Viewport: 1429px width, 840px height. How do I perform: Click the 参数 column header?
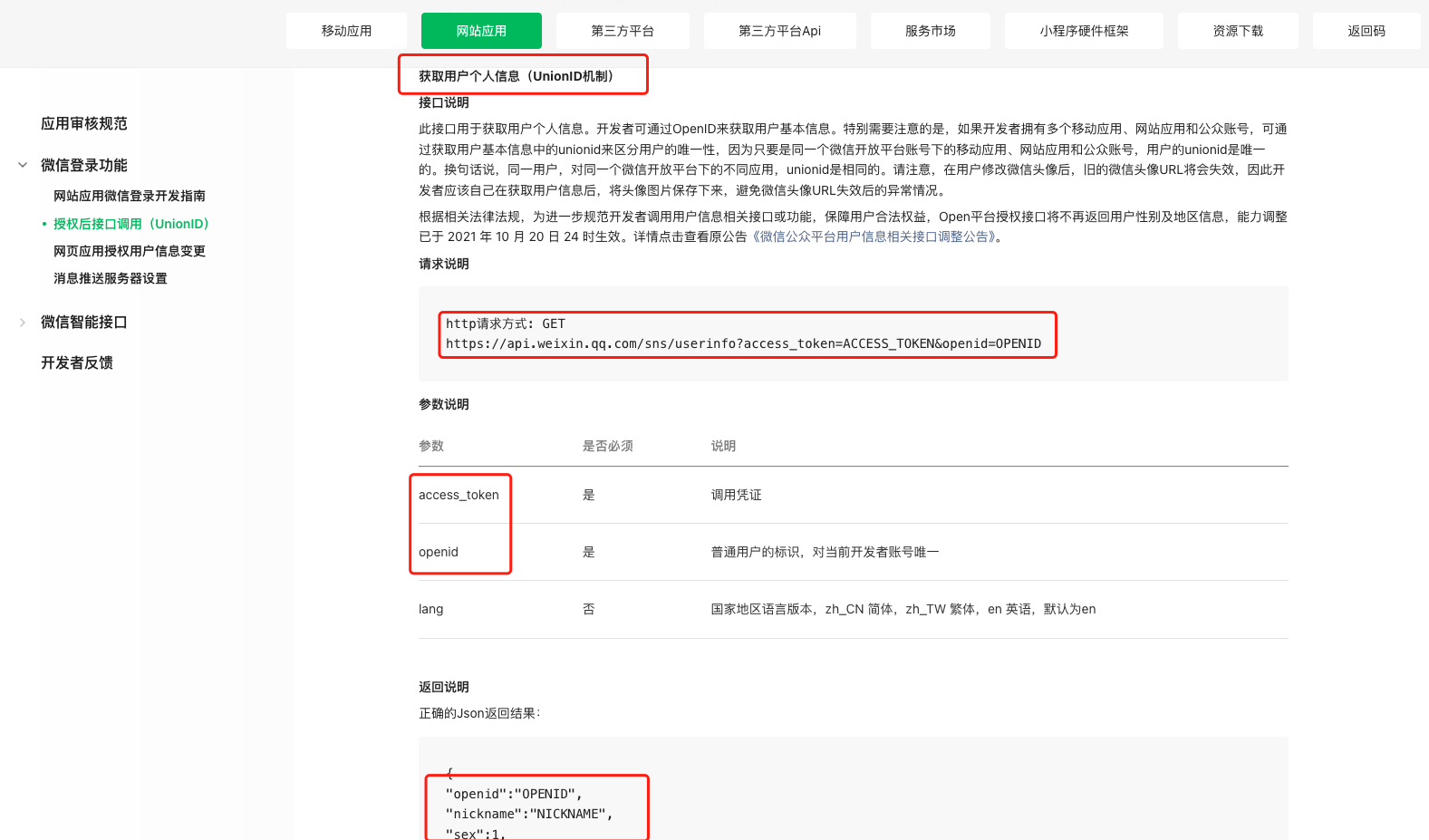coord(431,446)
